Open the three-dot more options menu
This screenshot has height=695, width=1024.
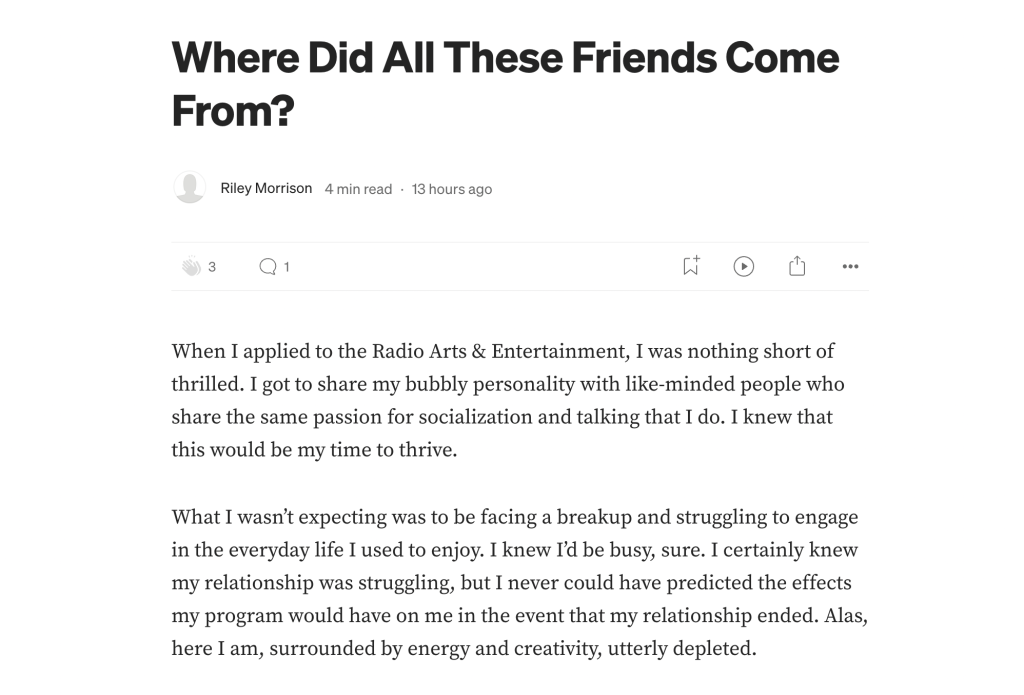[850, 267]
